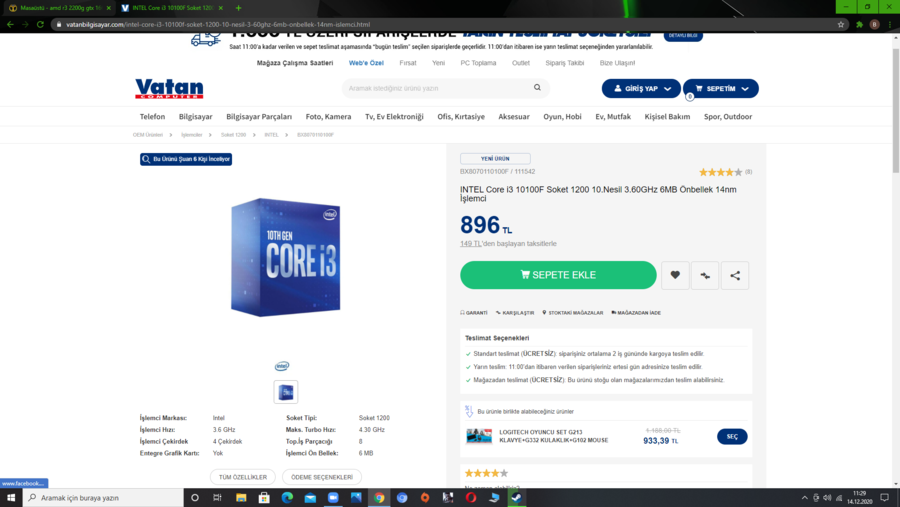Click Stoktaki Mağazalar link

tap(573, 313)
